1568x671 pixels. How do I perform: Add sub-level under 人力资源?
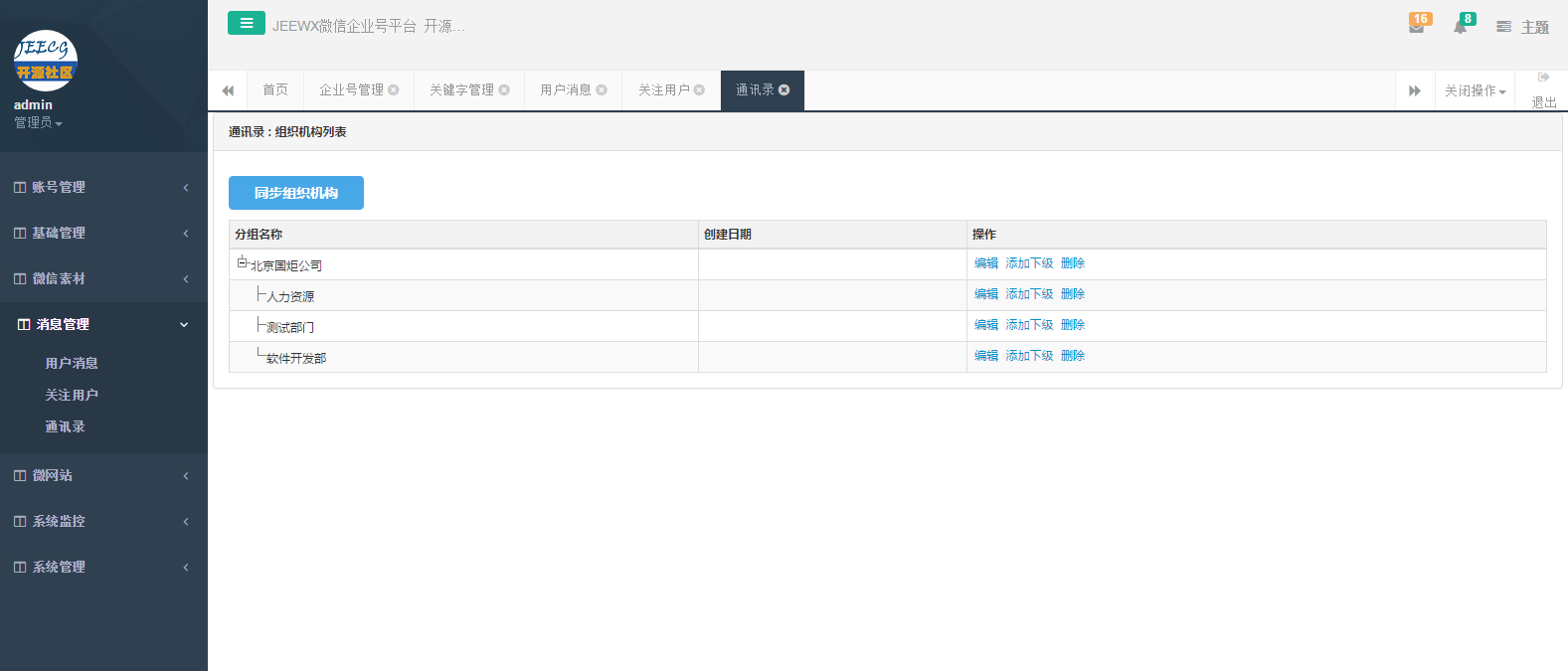[1029, 294]
